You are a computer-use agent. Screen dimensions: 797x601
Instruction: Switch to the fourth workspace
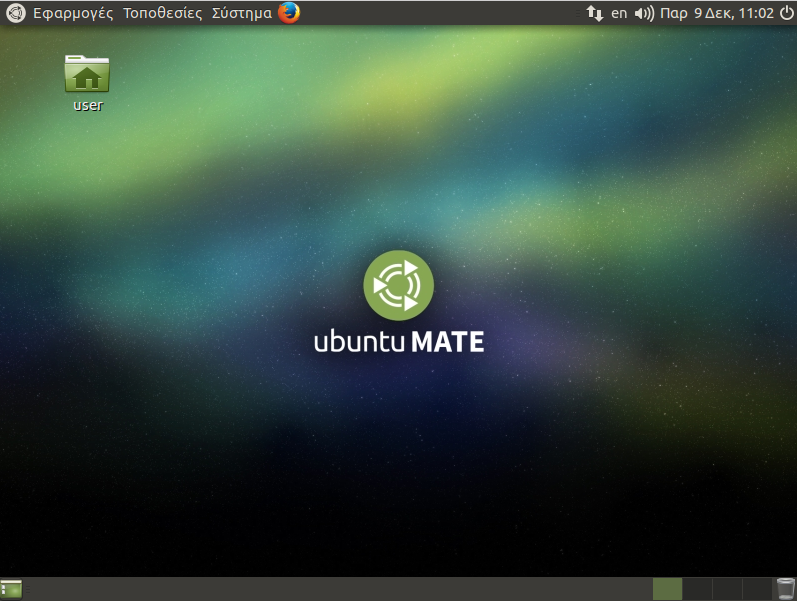(757, 589)
